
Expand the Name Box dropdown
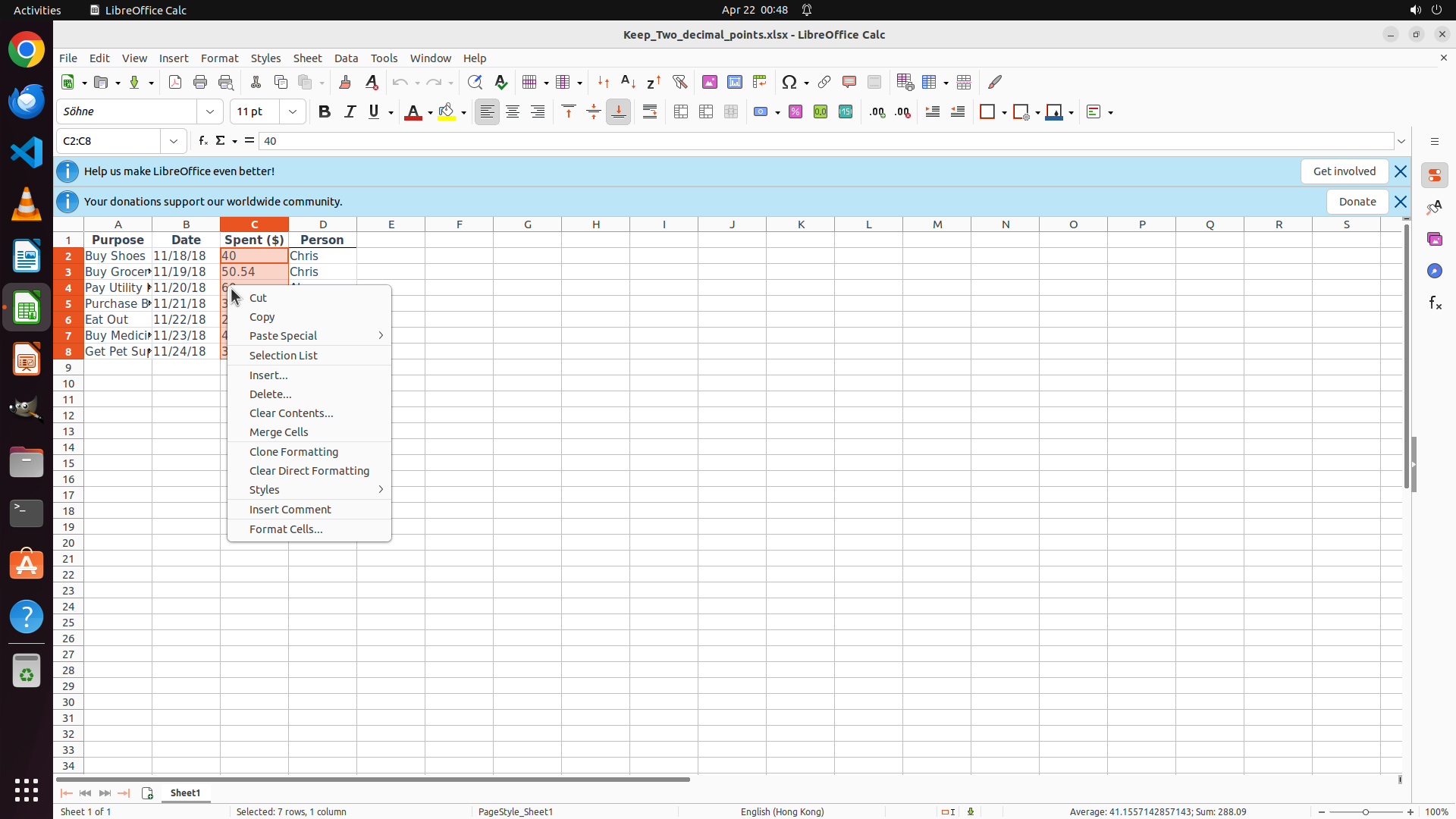[x=174, y=141]
